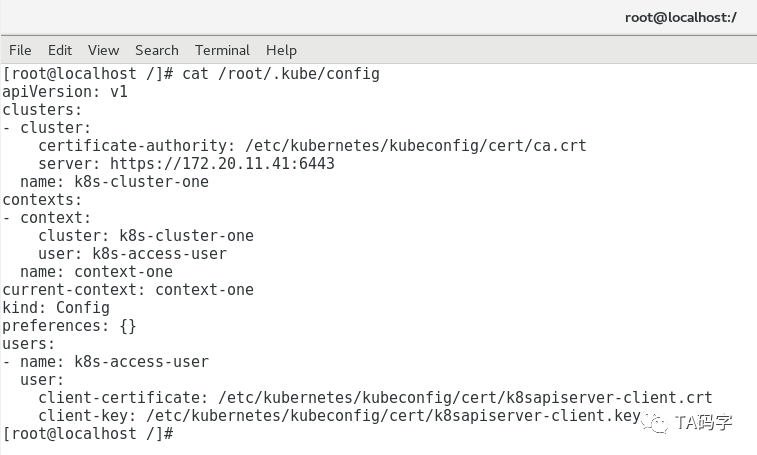The image size is (757, 455).
Task: Open the File menu
Action: click(20, 50)
